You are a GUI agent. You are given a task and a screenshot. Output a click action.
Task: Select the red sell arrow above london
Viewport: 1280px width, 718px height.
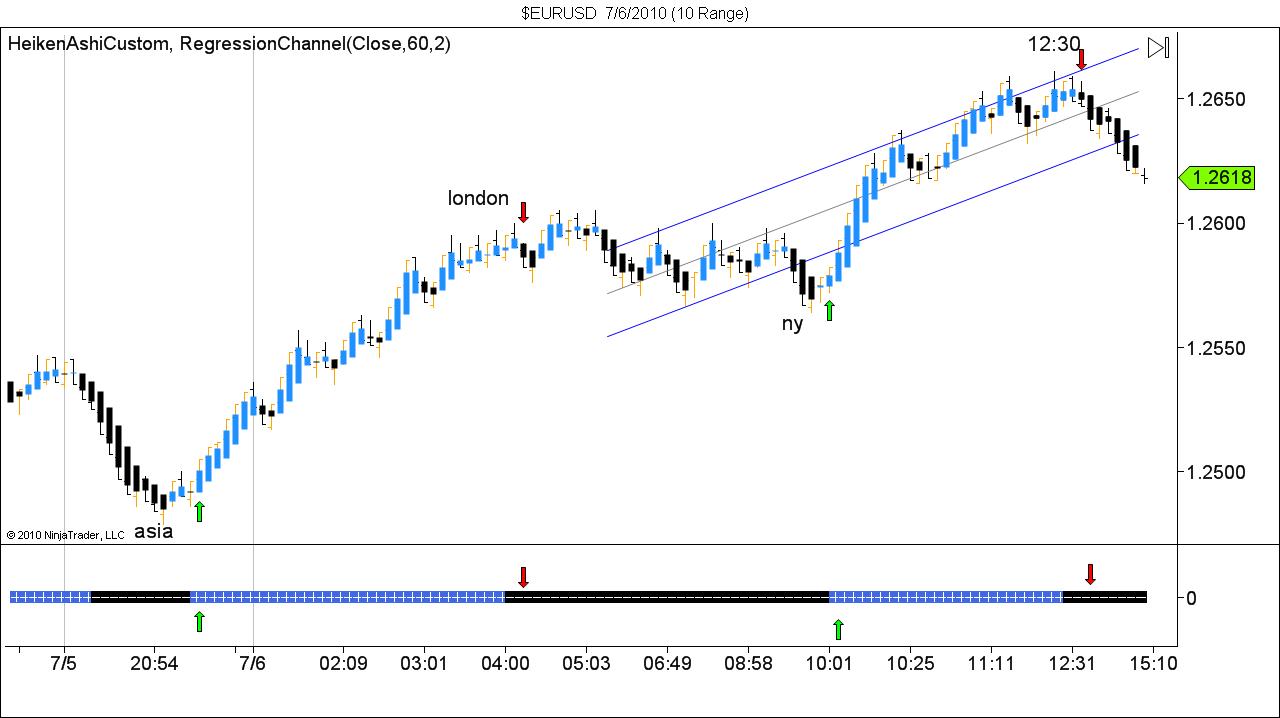pyautogui.click(x=524, y=214)
